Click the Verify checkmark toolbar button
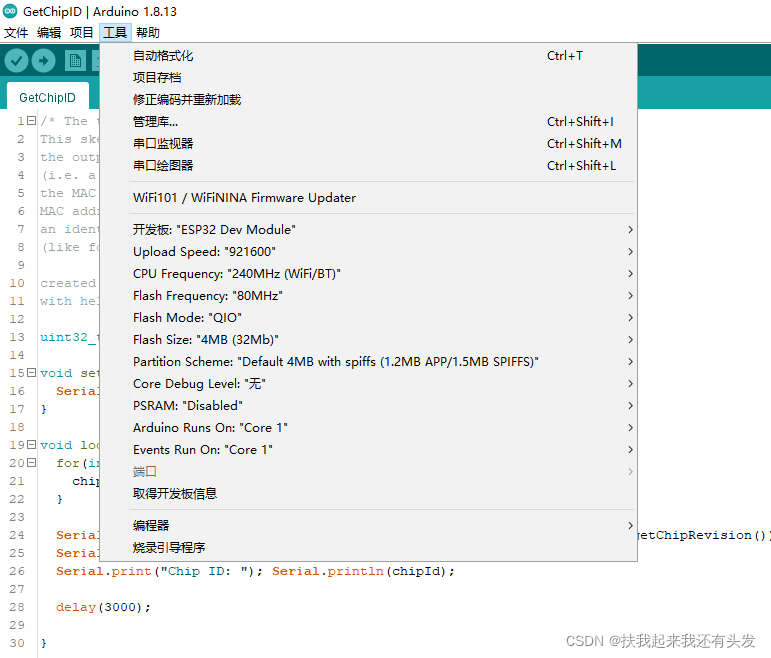Screen dimensions: 771x658 tap(16, 61)
